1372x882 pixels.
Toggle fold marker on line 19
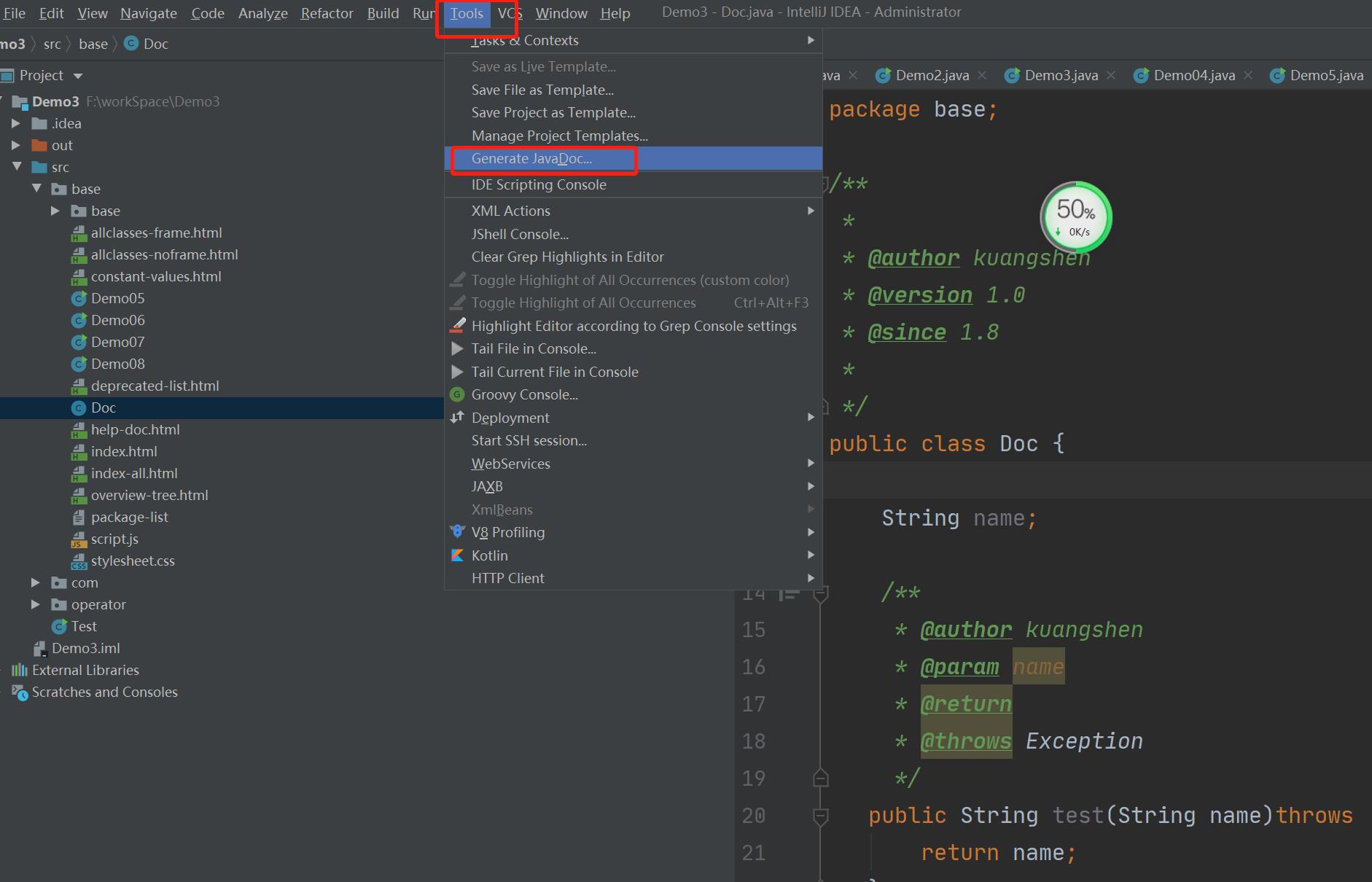coord(821,778)
